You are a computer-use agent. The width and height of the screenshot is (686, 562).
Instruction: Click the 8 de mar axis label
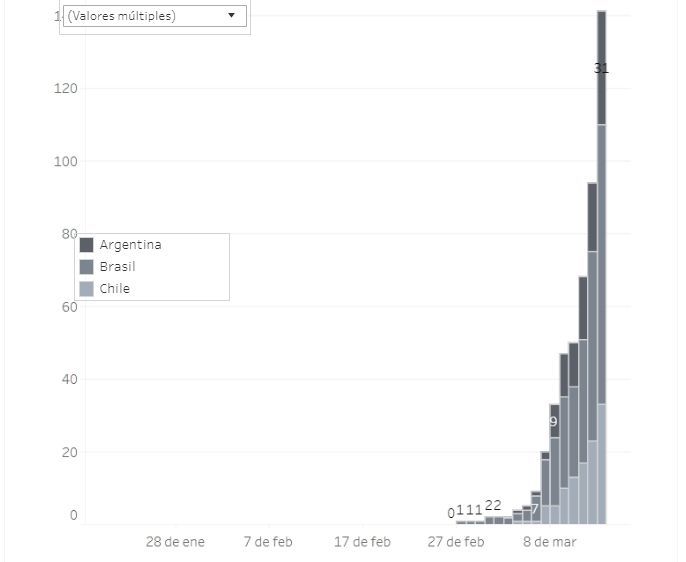click(x=549, y=542)
